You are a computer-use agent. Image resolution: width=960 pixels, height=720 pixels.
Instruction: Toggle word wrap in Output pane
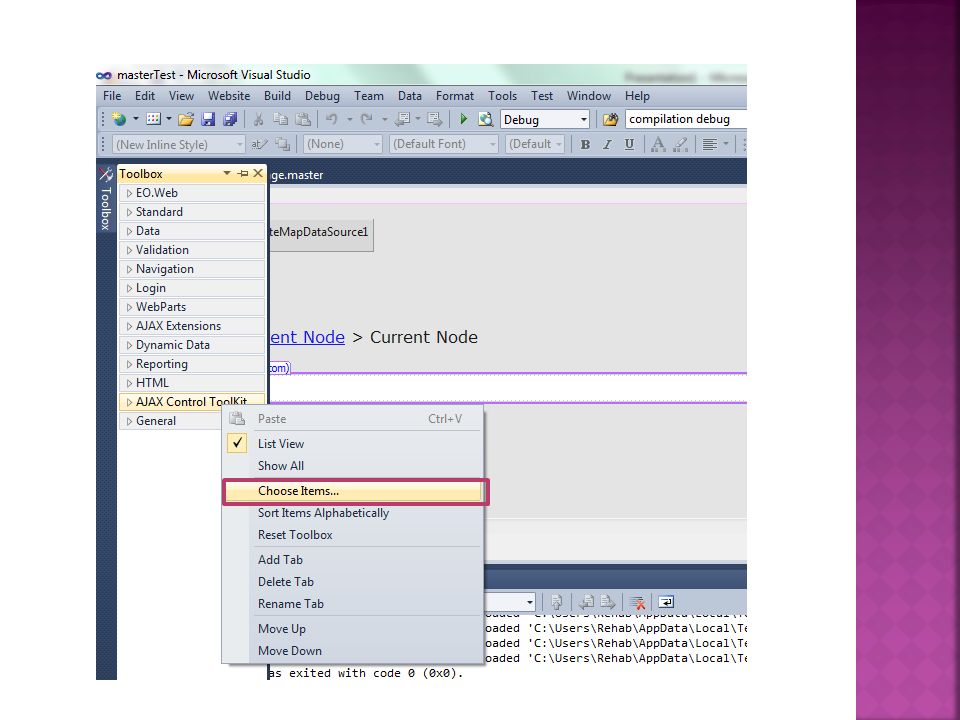[666, 602]
